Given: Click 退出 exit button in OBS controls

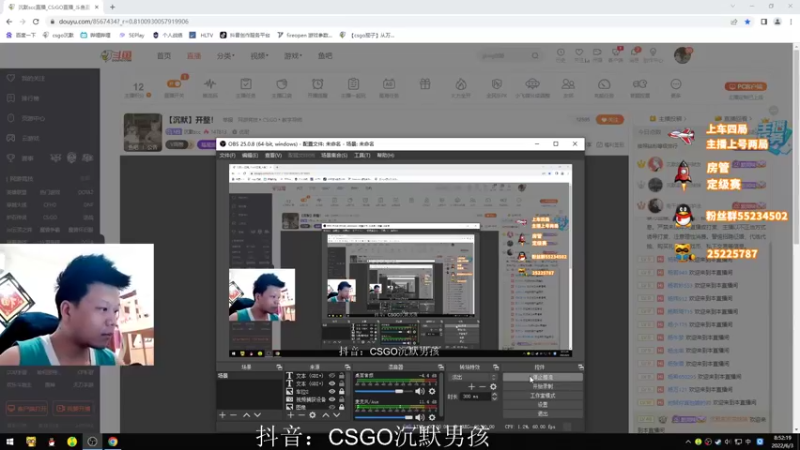Looking at the screenshot, I should [x=542, y=414].
